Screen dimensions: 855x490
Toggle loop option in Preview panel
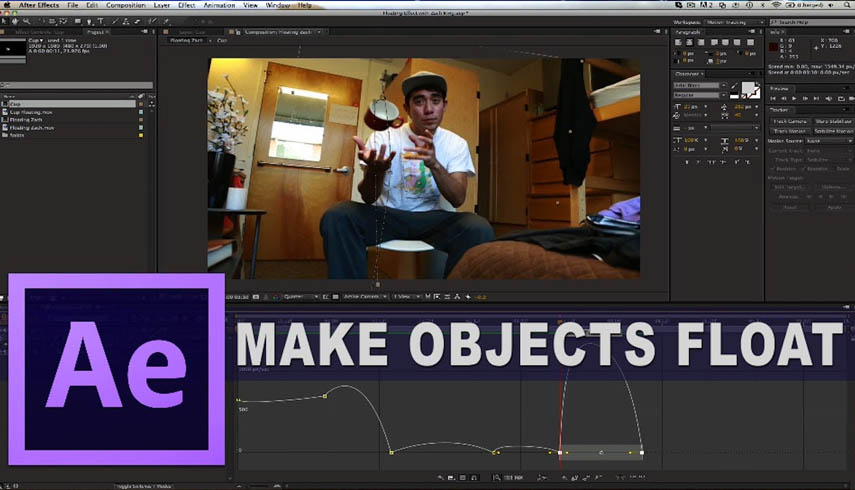pyautogui.click(x=838, y=98)
